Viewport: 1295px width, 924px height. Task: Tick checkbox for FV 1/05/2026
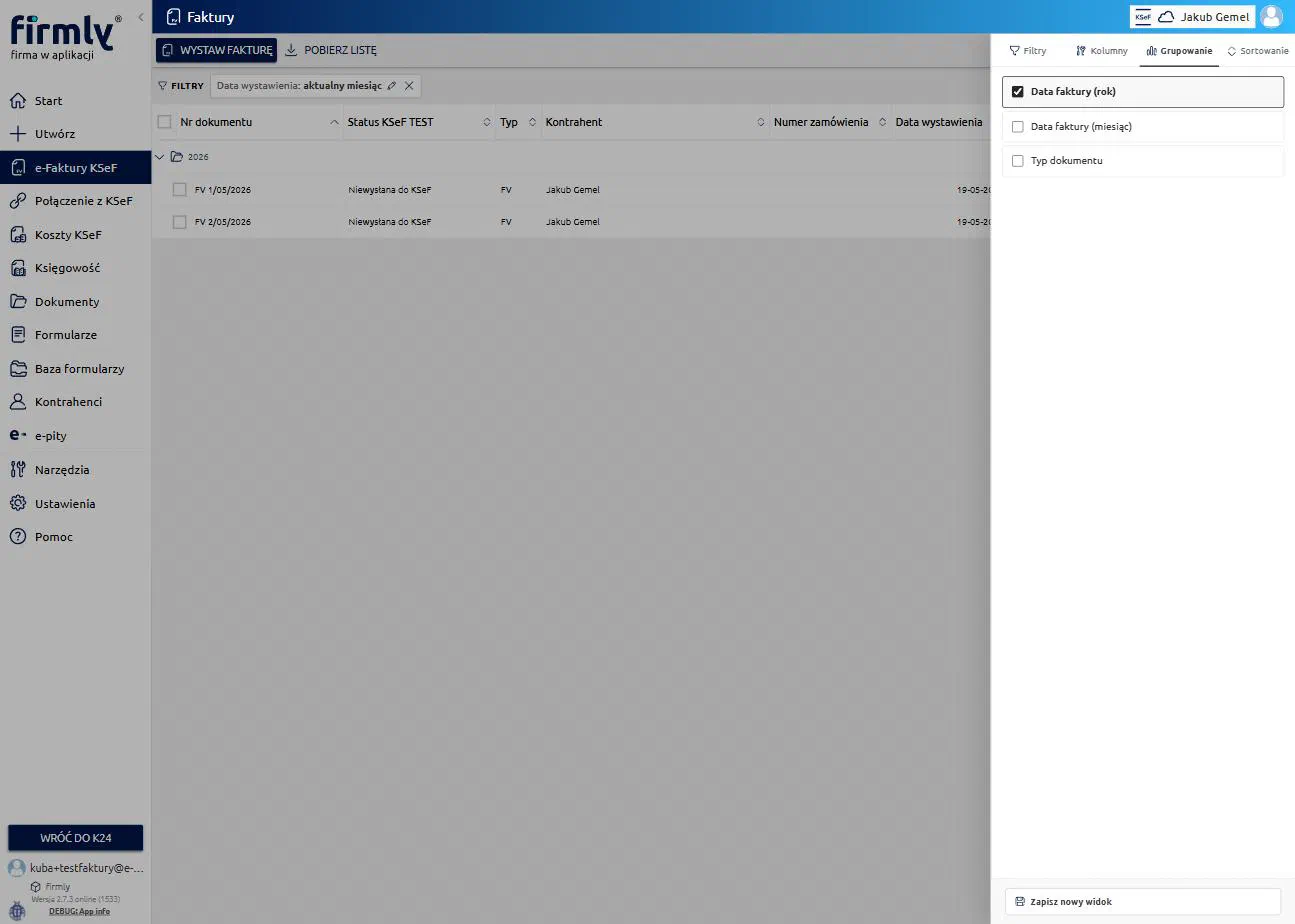click(x=180, y=190)
